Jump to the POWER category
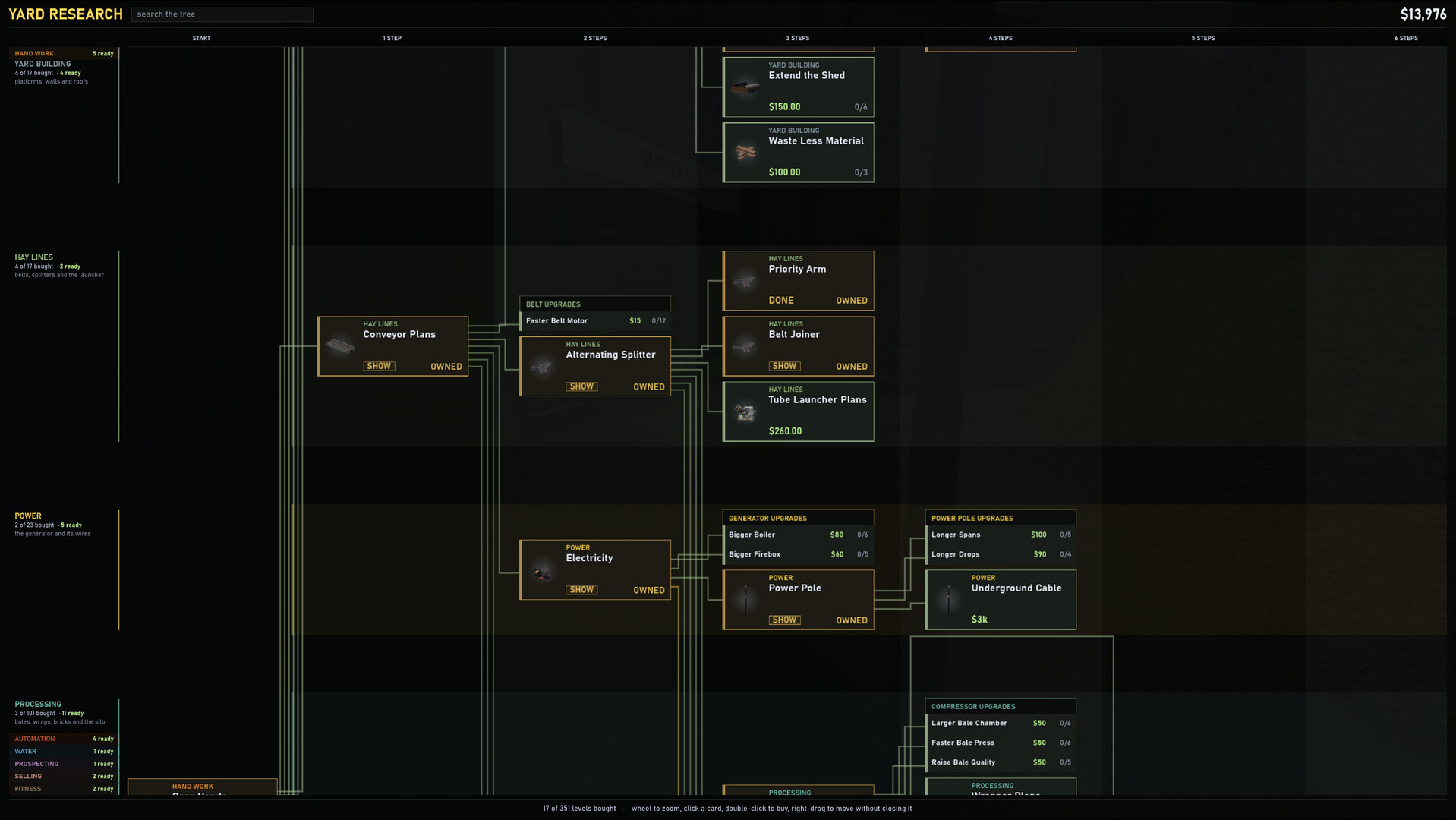This screenshot has height=820, width=1456. point(28,516)
